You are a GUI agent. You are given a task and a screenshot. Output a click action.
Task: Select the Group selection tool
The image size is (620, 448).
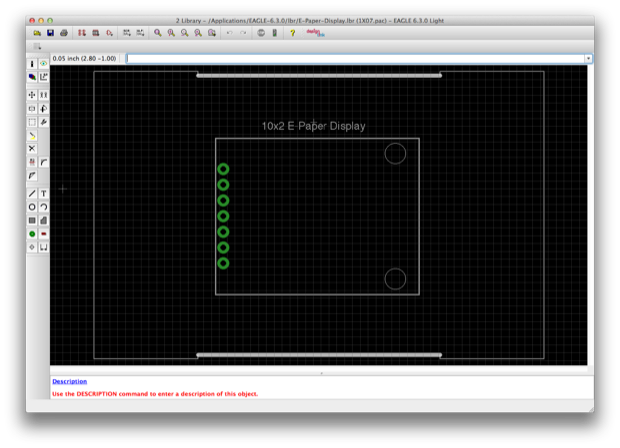pos(32,122)
